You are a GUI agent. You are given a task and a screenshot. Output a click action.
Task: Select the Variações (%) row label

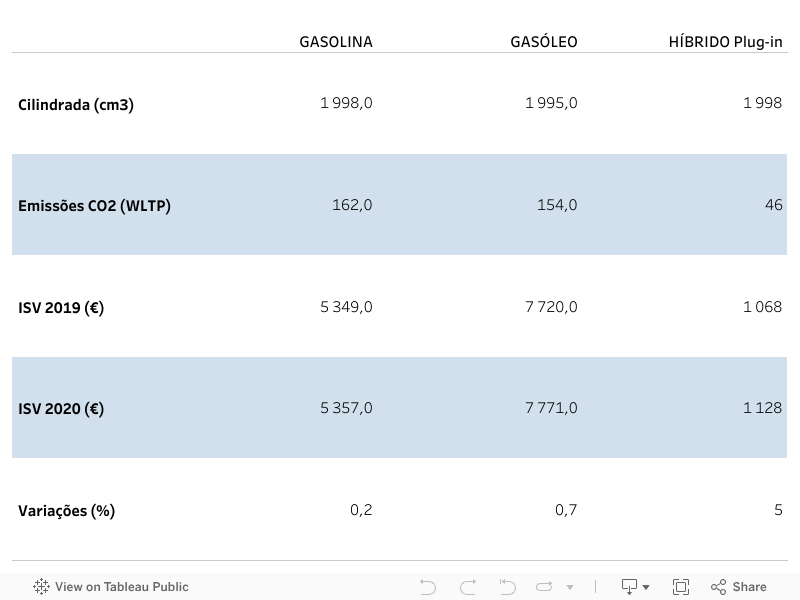[66, 511]
